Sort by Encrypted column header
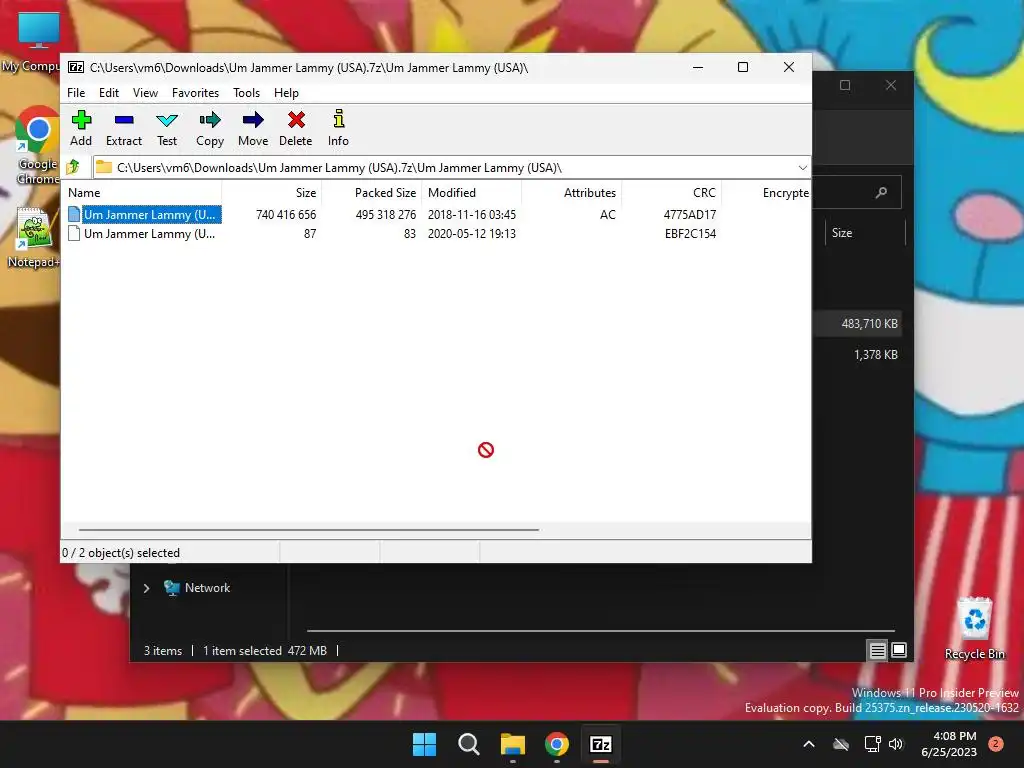1024x768 pixels. pos(766,193)
